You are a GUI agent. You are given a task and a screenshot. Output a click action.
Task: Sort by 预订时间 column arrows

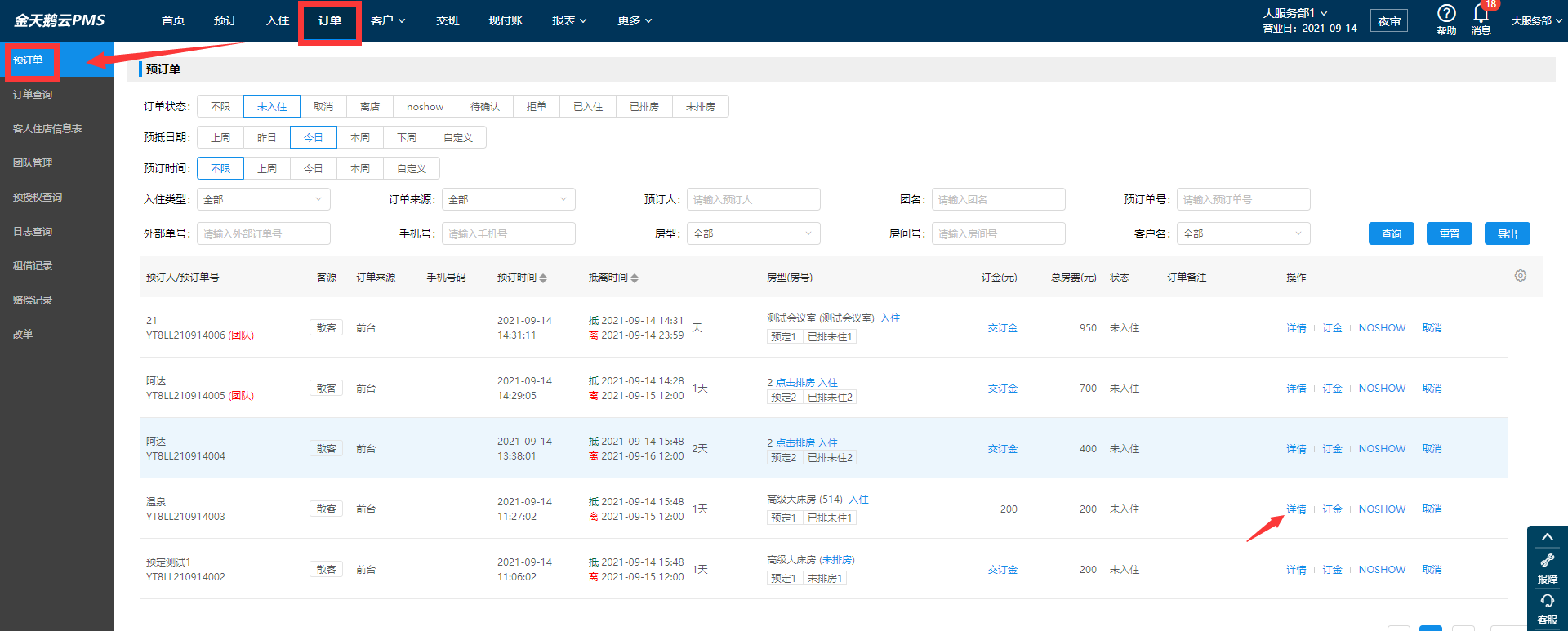pos(543,278)
